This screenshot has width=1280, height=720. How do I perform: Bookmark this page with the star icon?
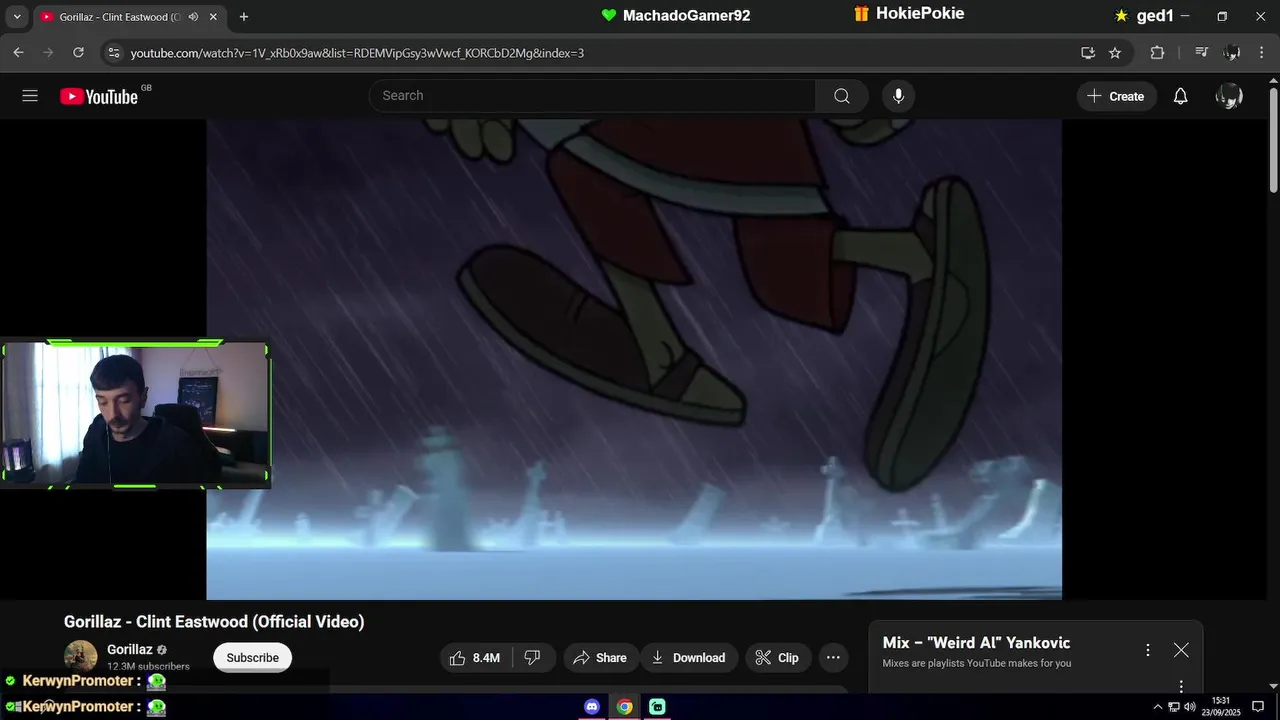coord(1115,52)
